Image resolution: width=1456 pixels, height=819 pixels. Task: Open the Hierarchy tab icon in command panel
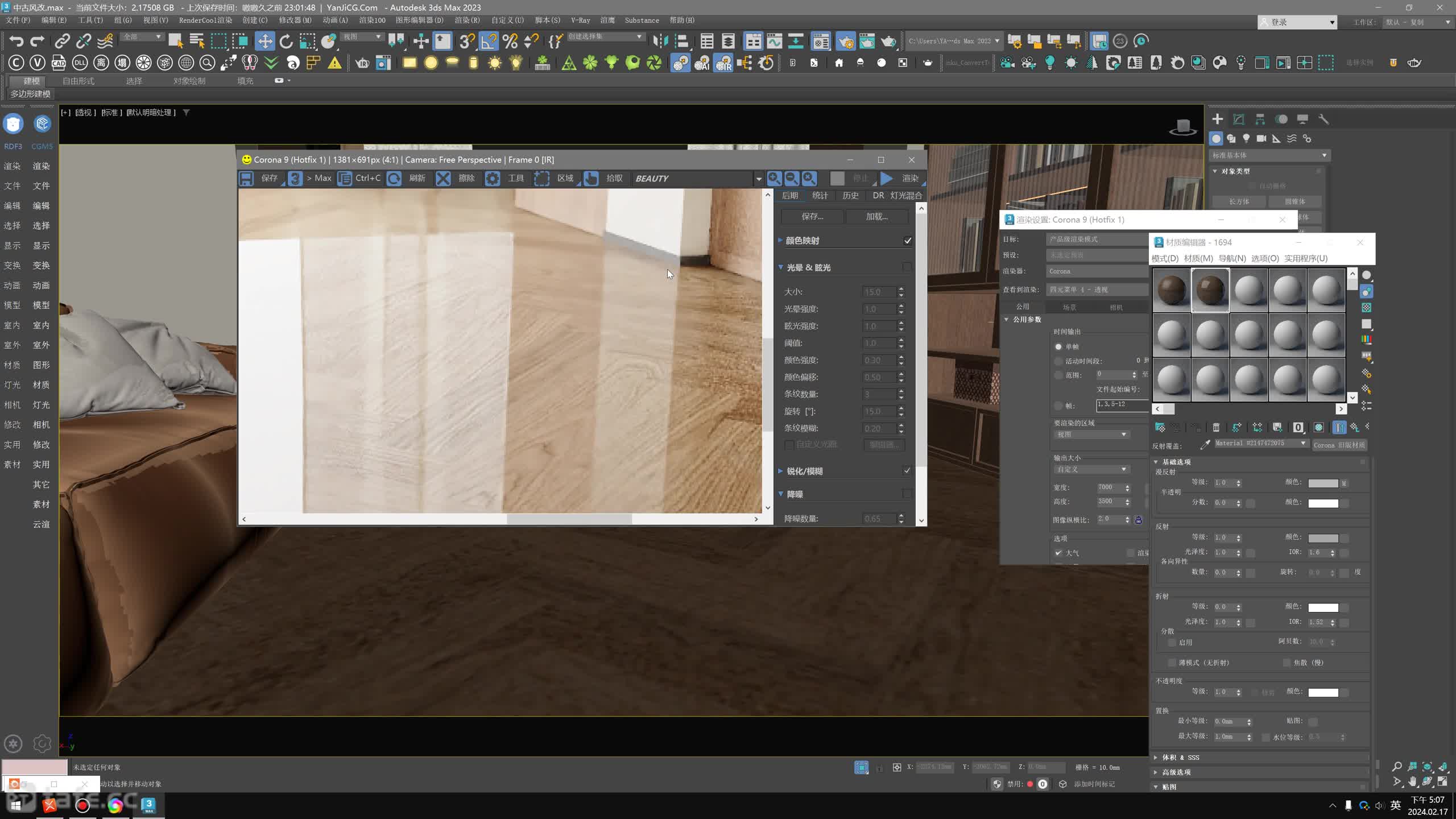tap(1260, 119)
